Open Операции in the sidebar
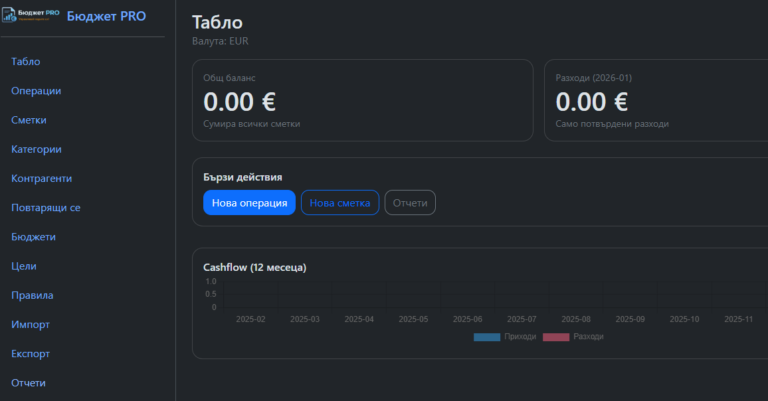 click(36, 91)
